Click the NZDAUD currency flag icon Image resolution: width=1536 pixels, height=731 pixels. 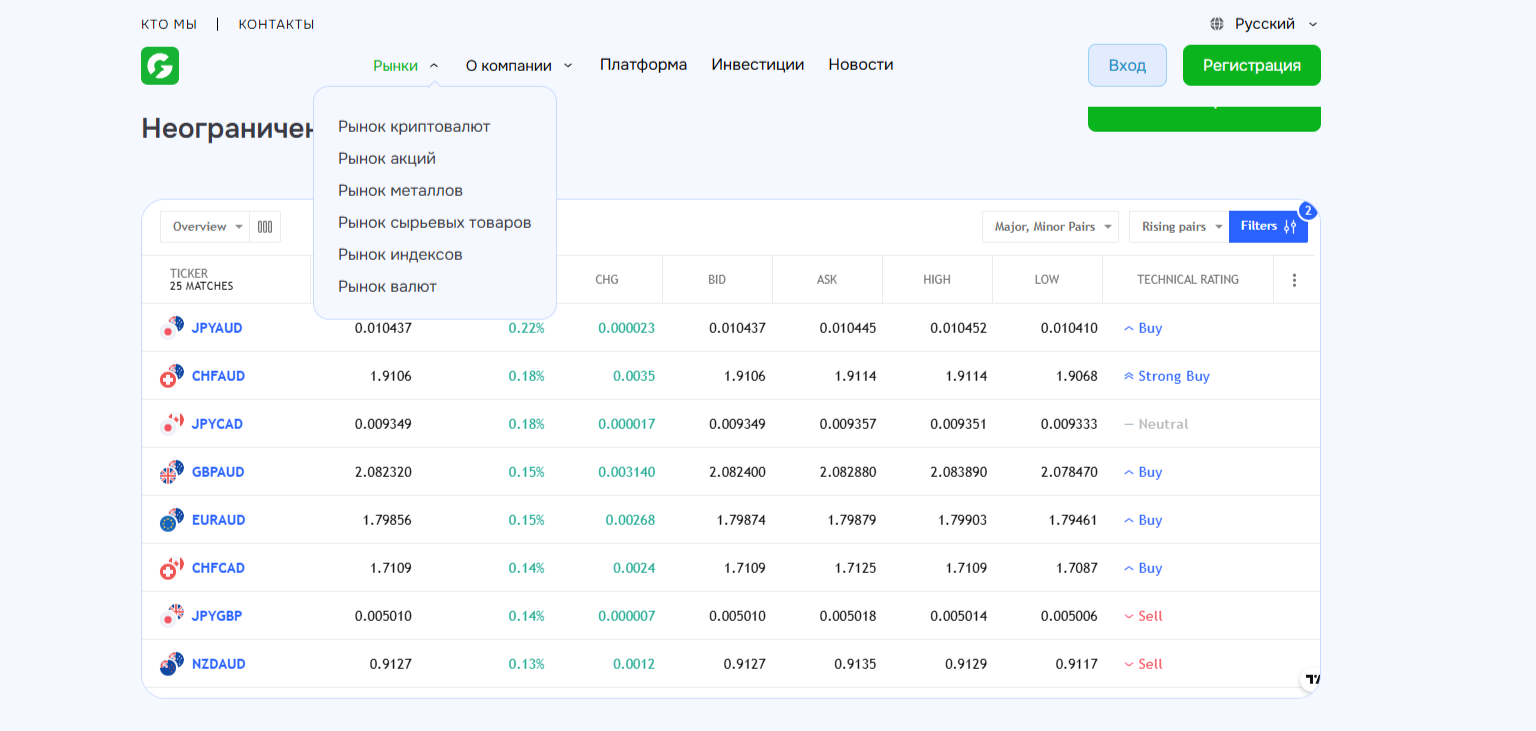(x=172, y=664)
